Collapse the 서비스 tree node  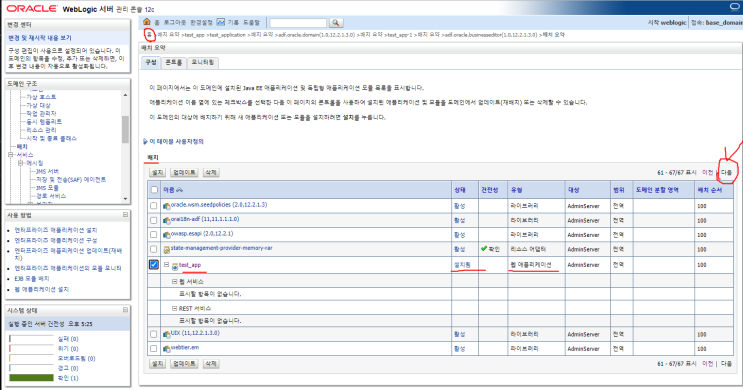pos(10,155)
